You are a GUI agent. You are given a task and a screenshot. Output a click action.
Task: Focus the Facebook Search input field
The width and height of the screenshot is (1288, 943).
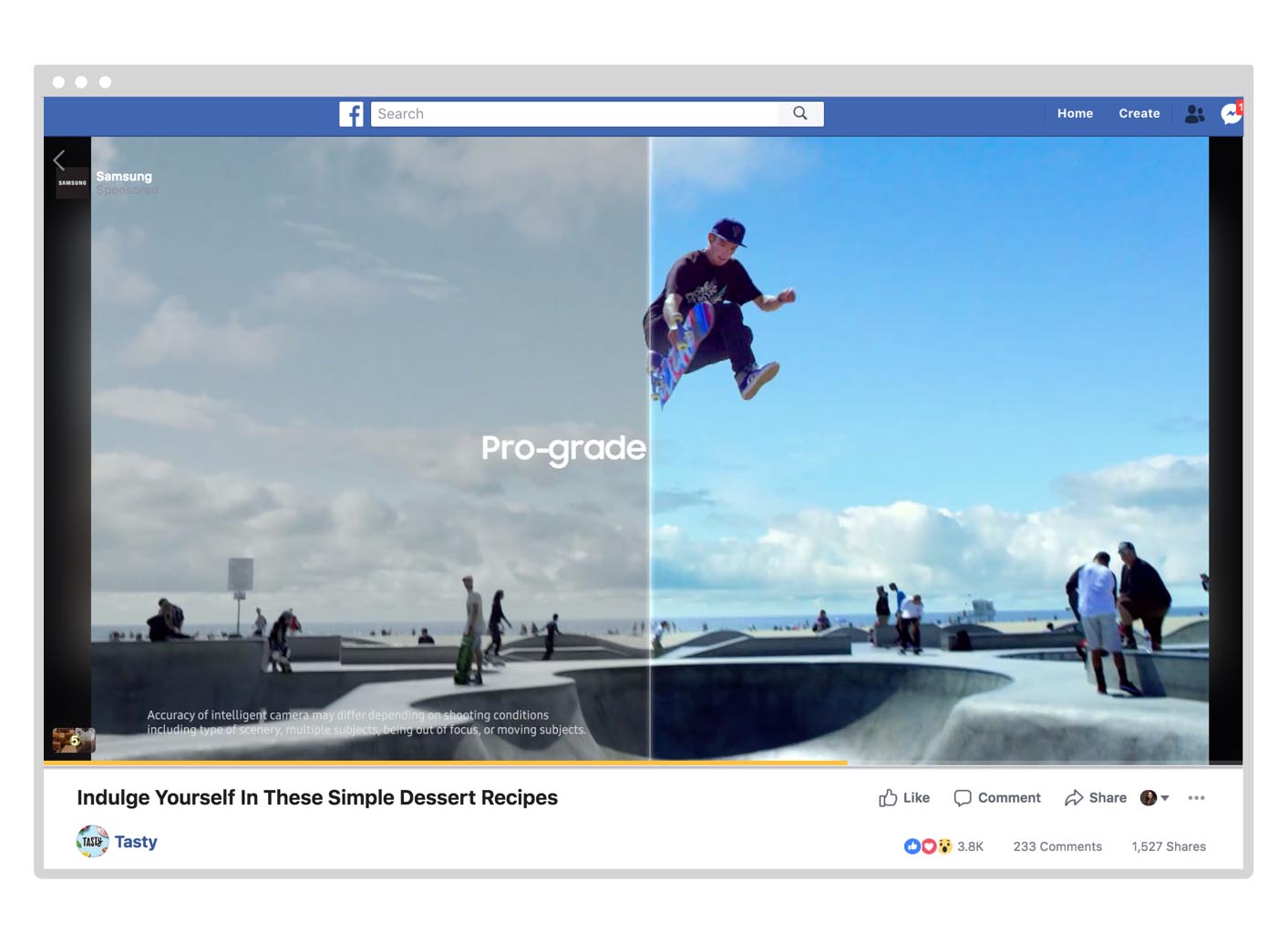pyautogui.click(x=574, y=114)
